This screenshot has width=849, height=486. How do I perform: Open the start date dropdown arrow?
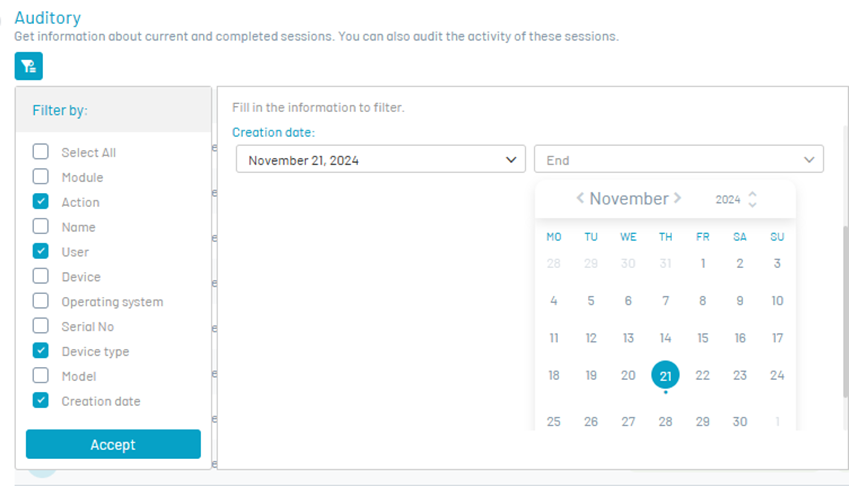pyautogui.click(x=512, y=159)
